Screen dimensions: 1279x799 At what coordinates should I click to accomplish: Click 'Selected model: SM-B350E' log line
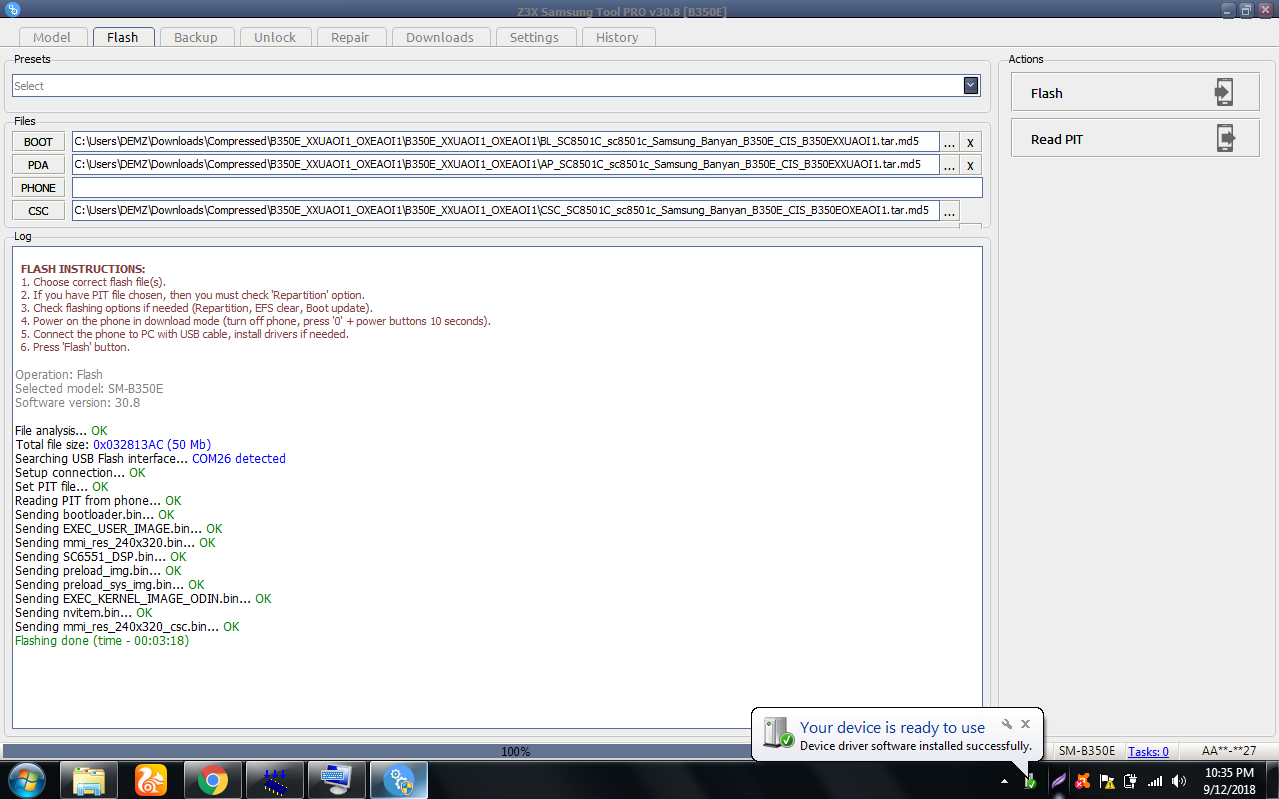(x=89, y=389)
